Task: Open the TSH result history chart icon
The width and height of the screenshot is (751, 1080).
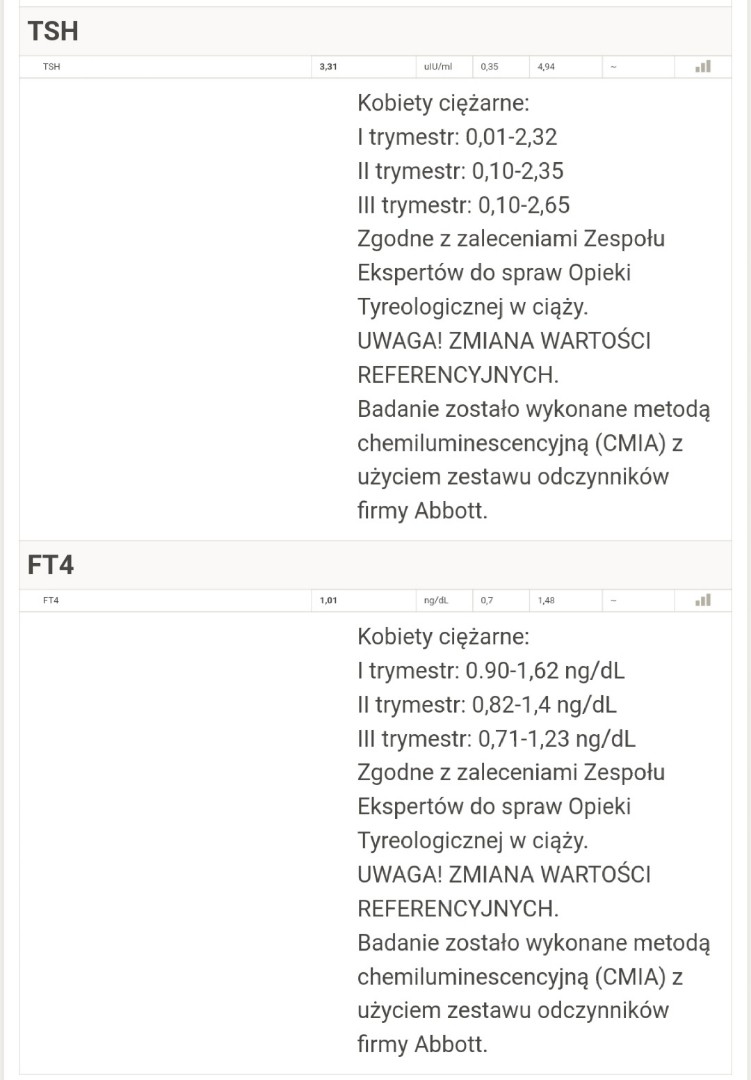Action: click(703, 66)
